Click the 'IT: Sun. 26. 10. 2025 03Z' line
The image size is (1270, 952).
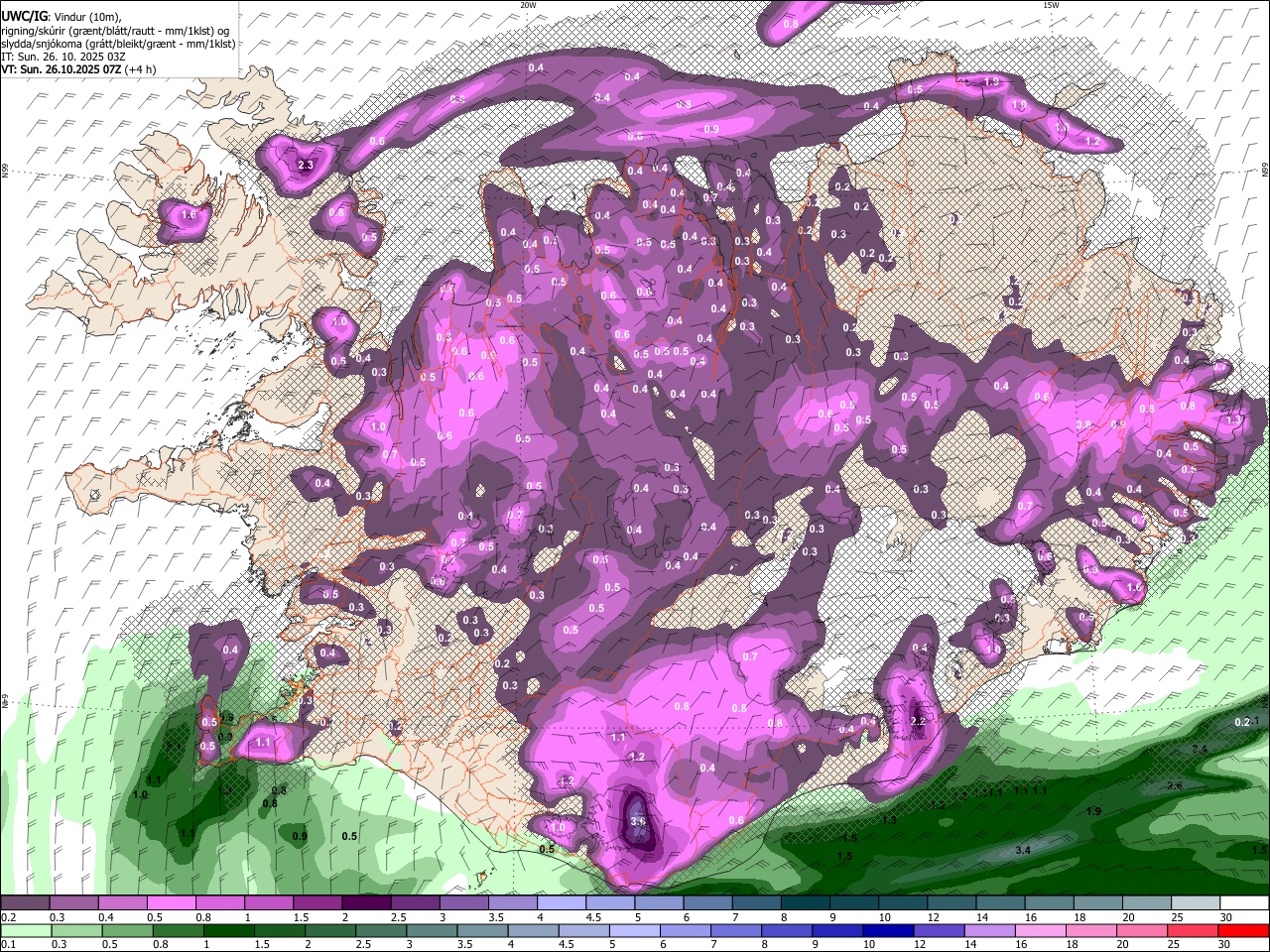click(63, 57)
